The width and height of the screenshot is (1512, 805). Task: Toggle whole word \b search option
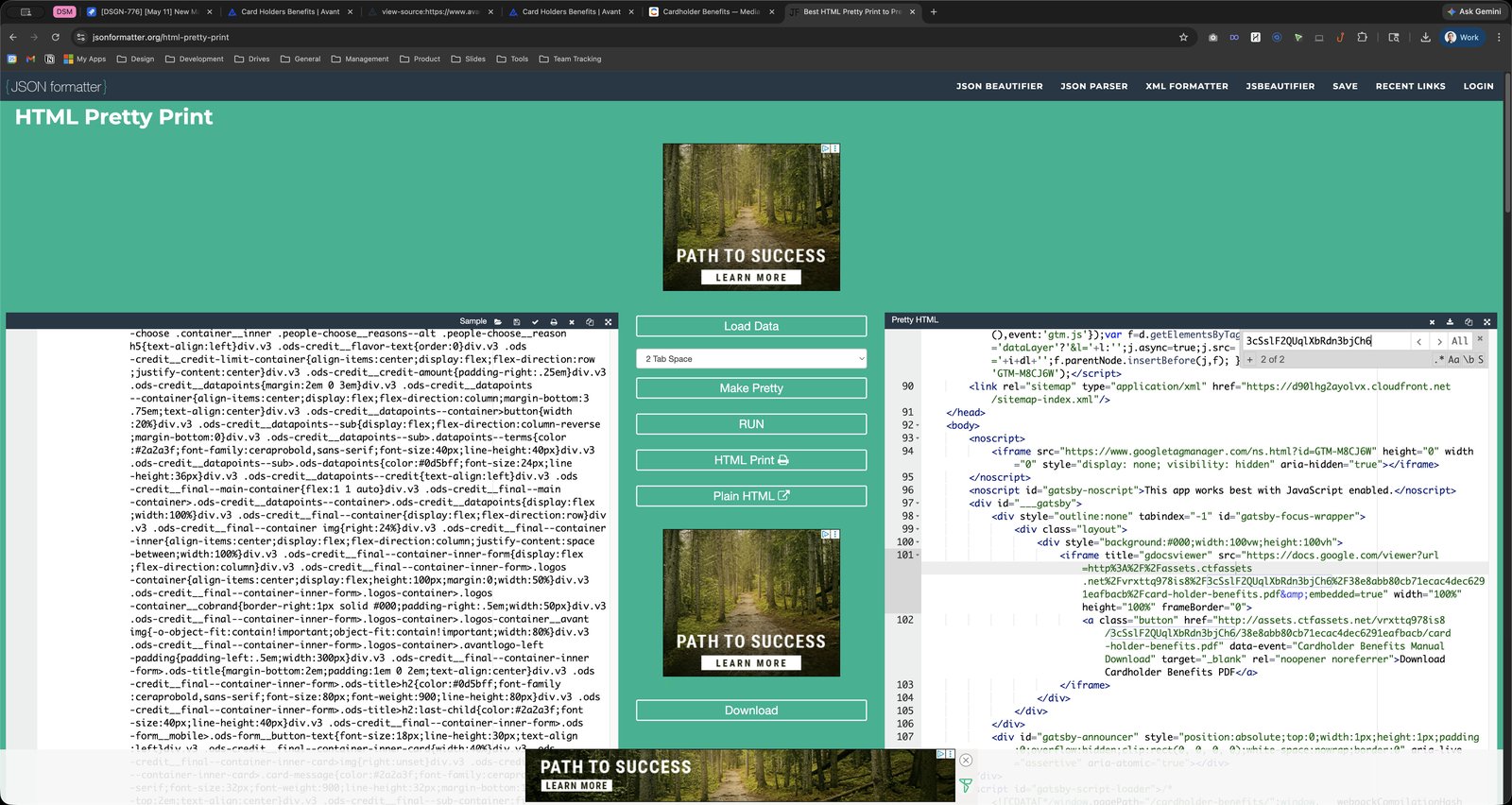click(1469, 360)
